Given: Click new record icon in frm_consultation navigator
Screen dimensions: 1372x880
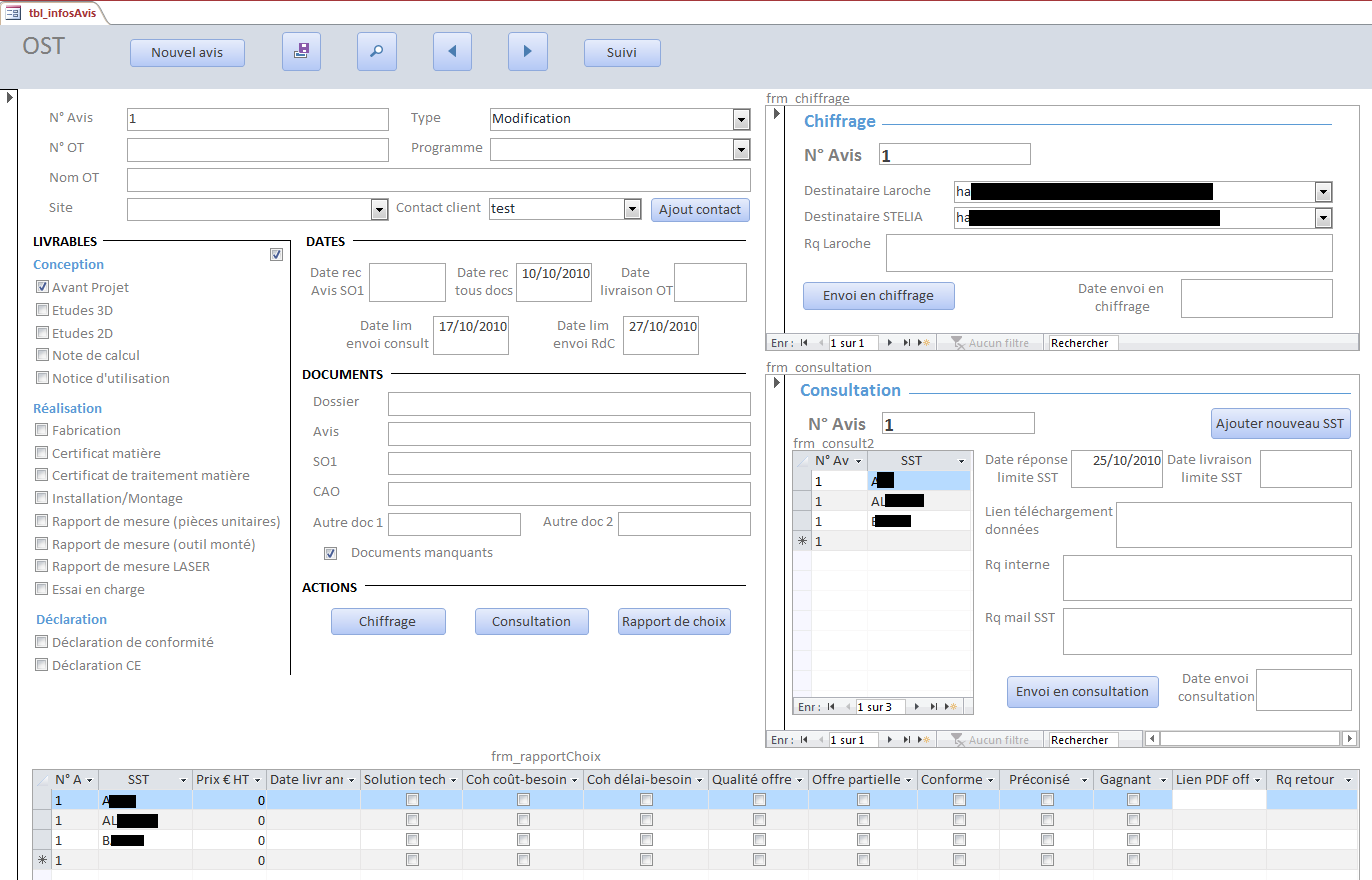Looking at the screenshot, I should [x=925, y=740].
